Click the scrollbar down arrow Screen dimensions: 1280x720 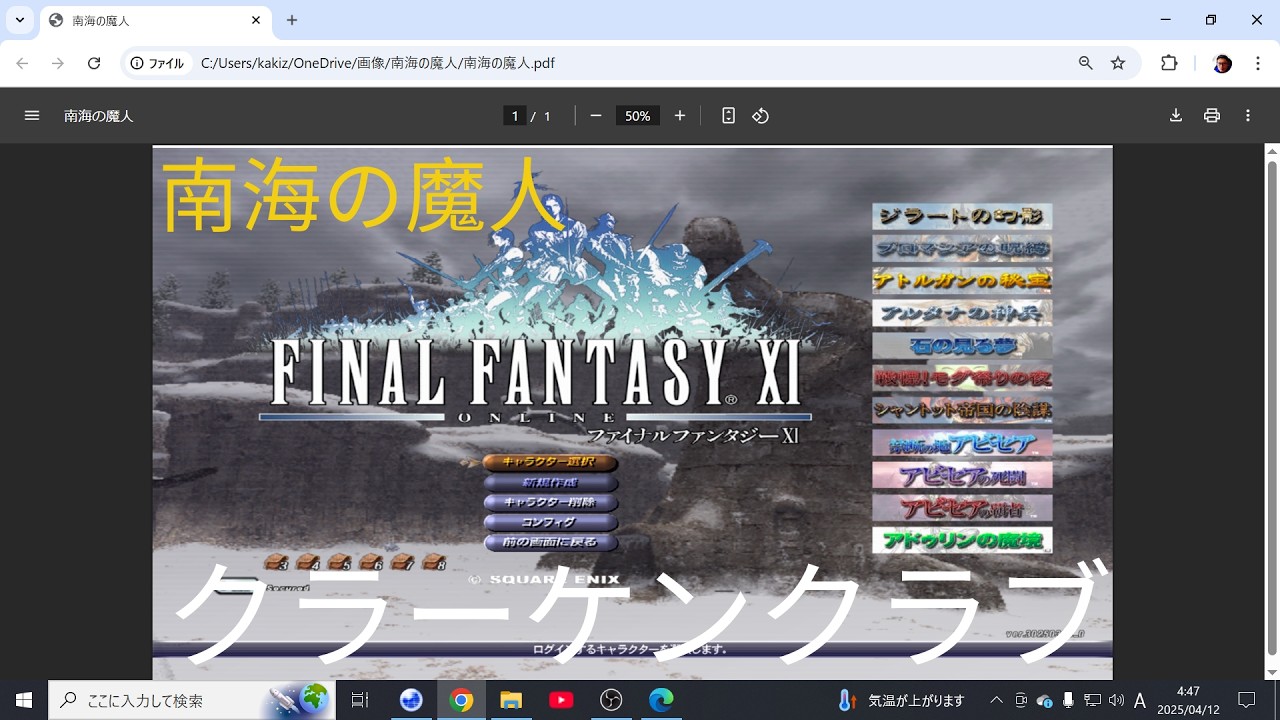pos(1272,672)
